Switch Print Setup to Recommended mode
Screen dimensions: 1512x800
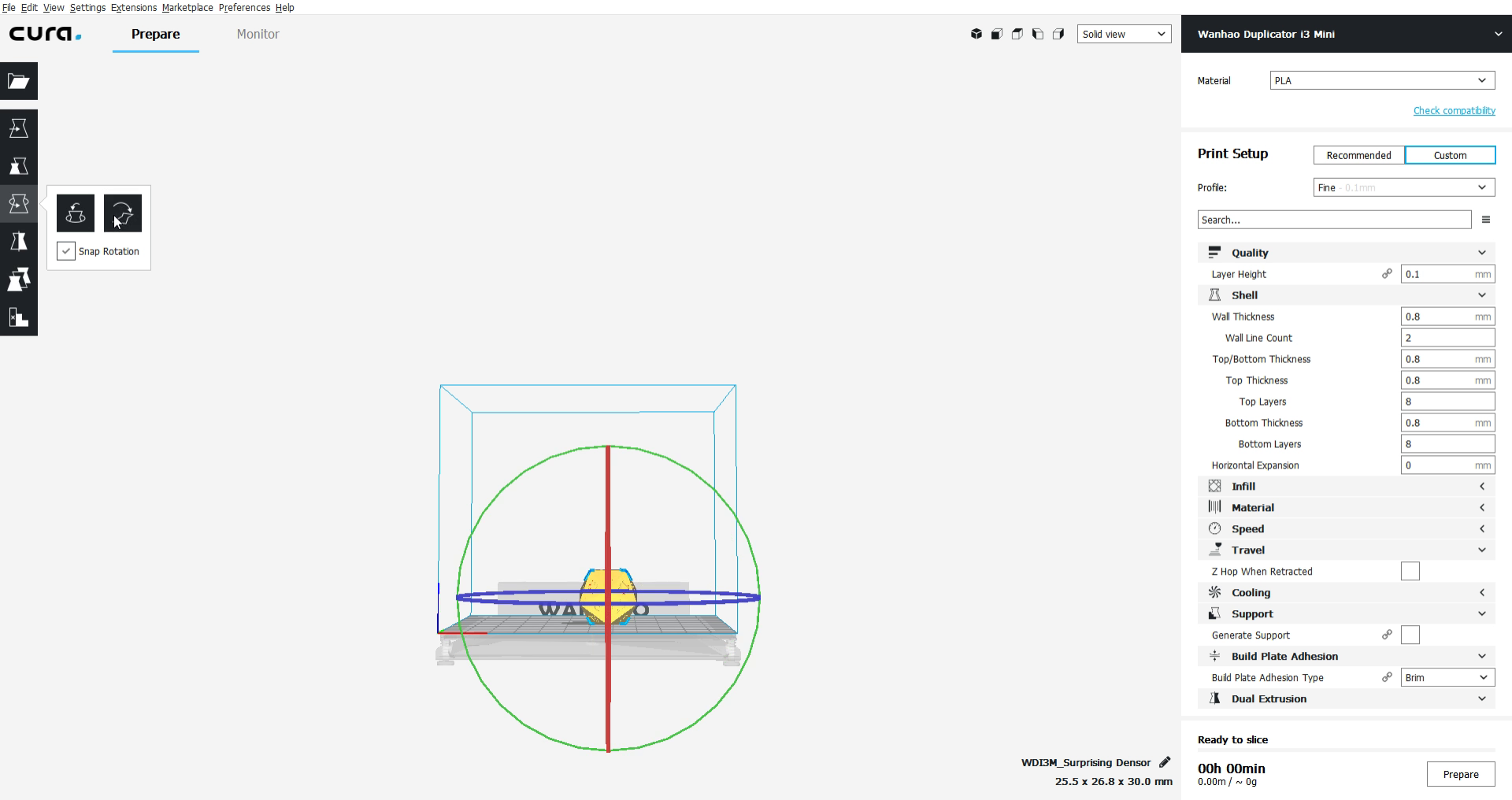coord(1358,155)
